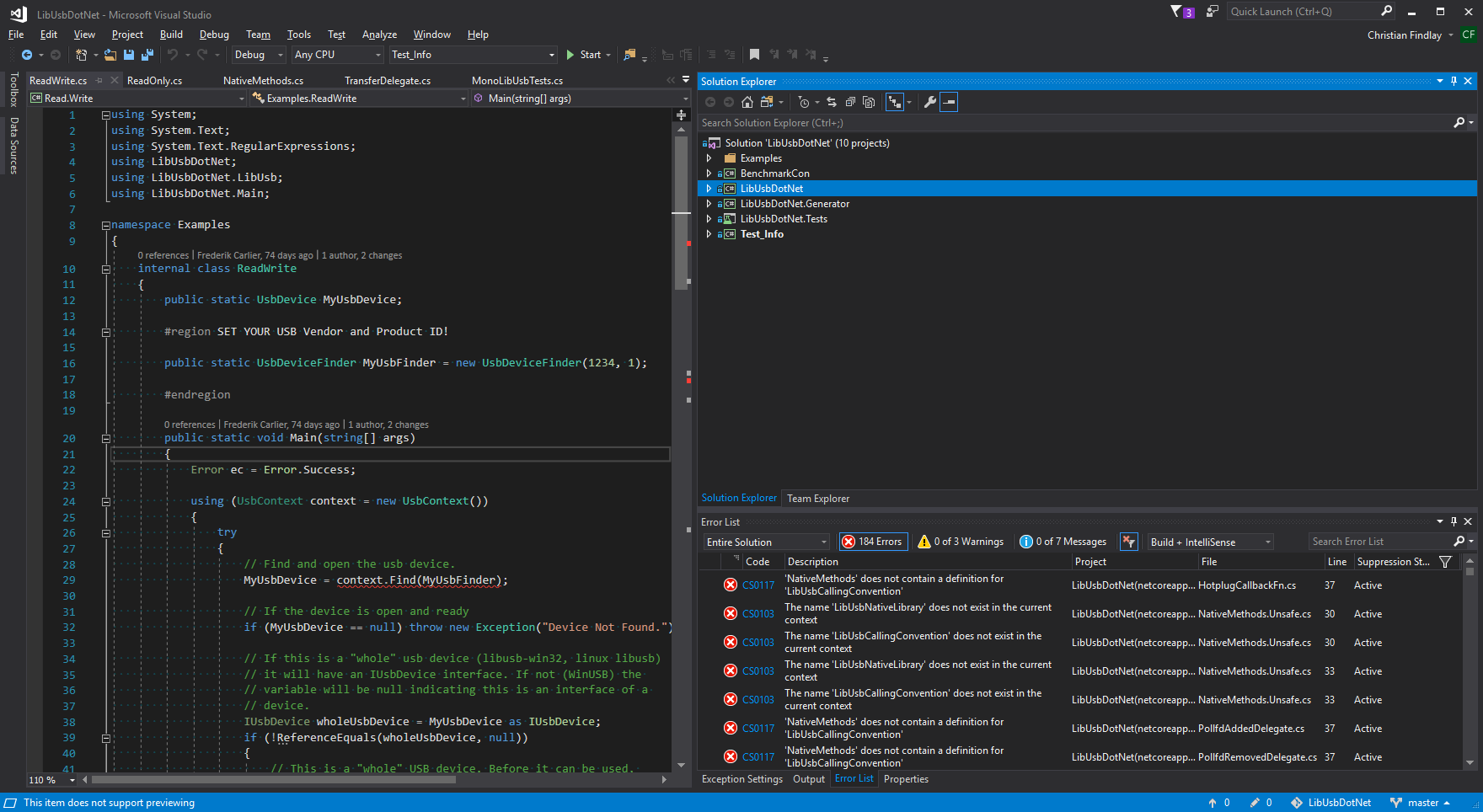
Task: Click the Start debugging button
Action: tap(584, 55)
